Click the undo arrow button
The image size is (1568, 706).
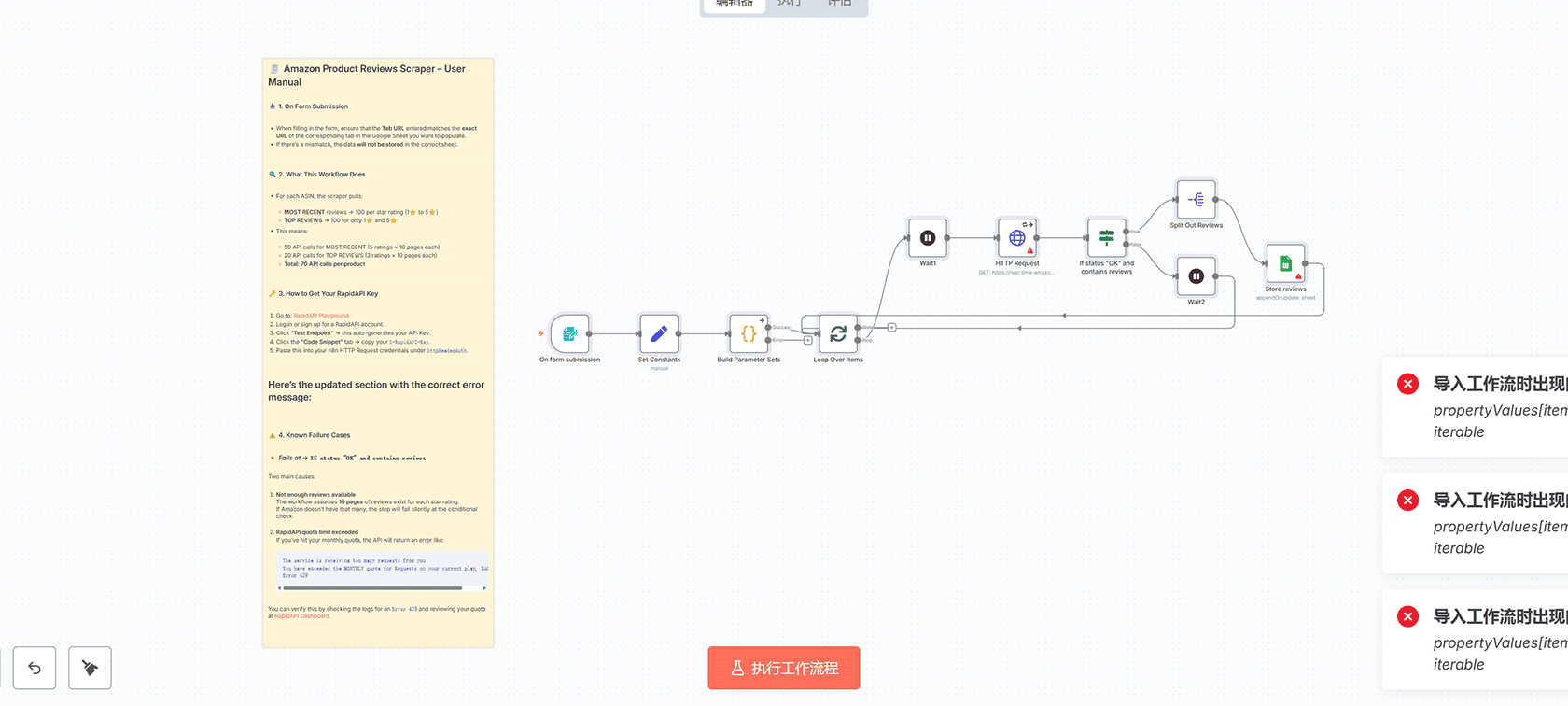point(35,668)
